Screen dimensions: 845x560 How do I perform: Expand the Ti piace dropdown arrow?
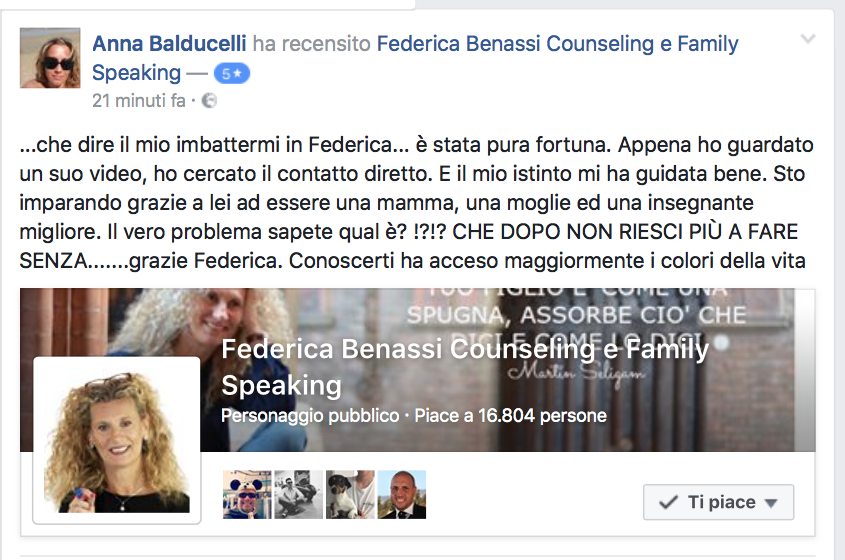pos(771,503)
